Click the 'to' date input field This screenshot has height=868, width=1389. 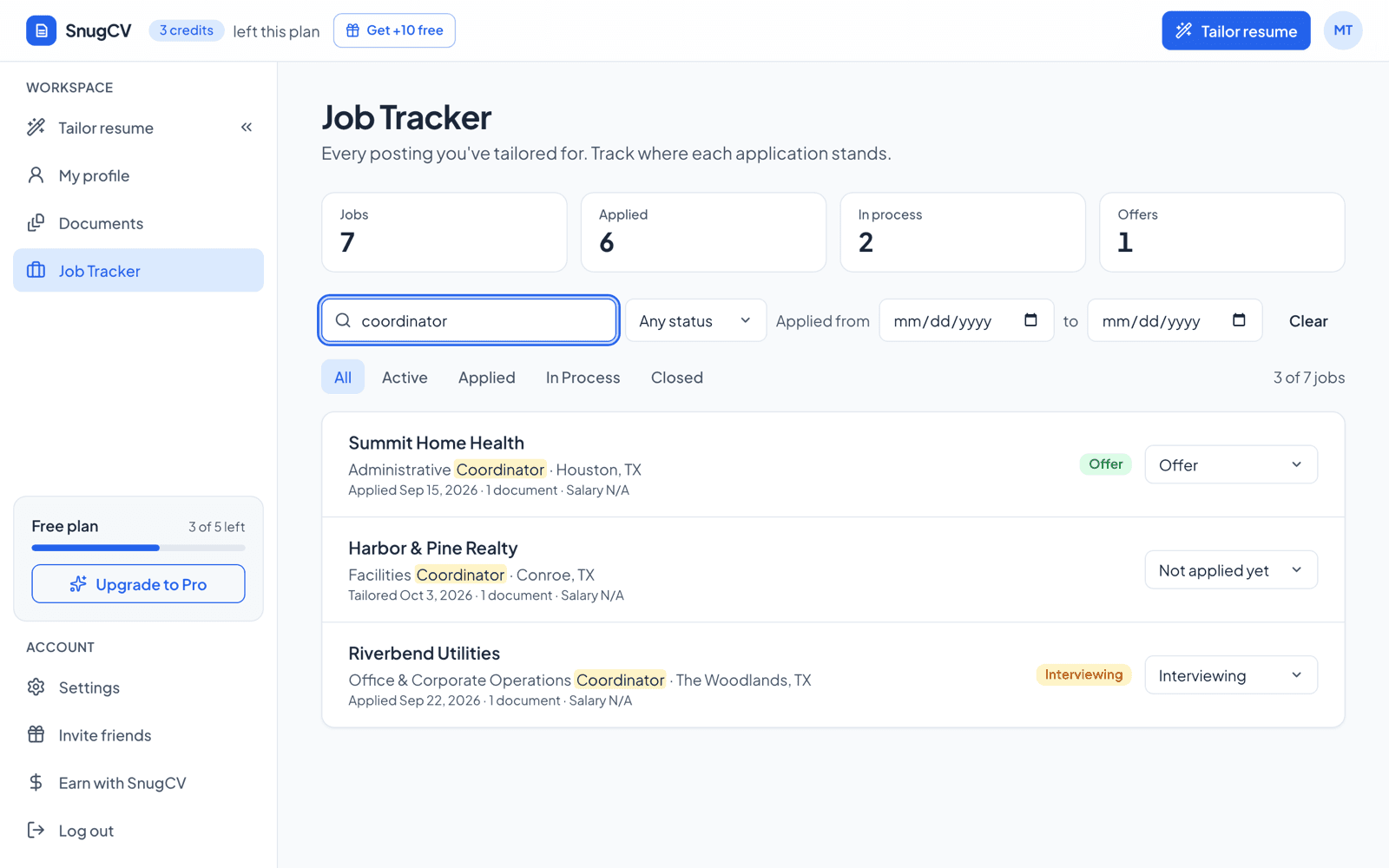1175,320
